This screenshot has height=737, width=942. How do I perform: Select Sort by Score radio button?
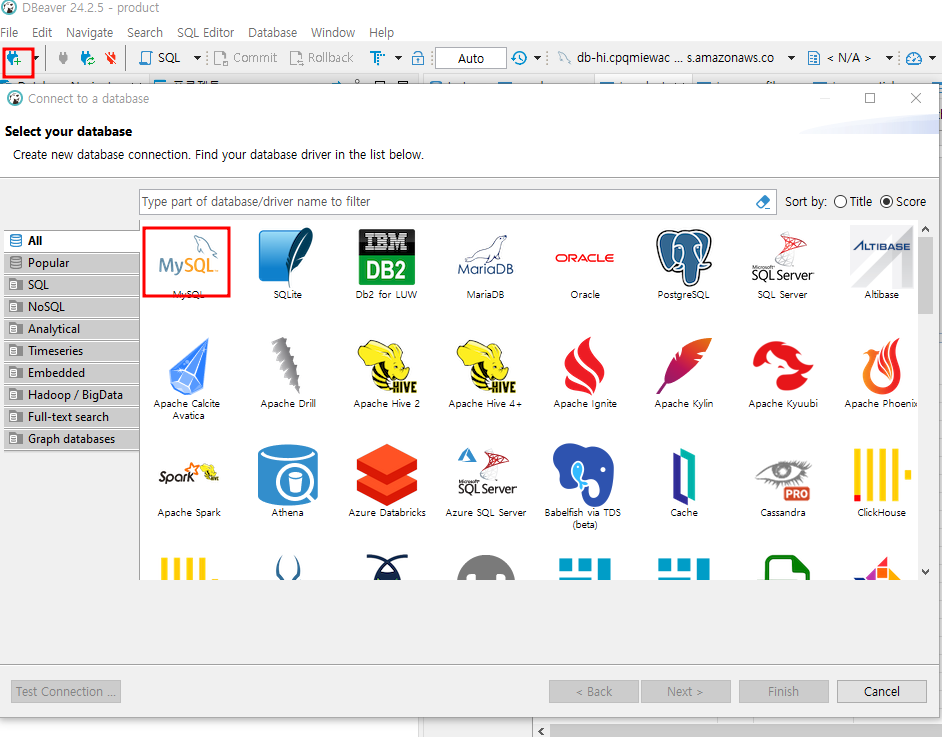pos(886,202)
